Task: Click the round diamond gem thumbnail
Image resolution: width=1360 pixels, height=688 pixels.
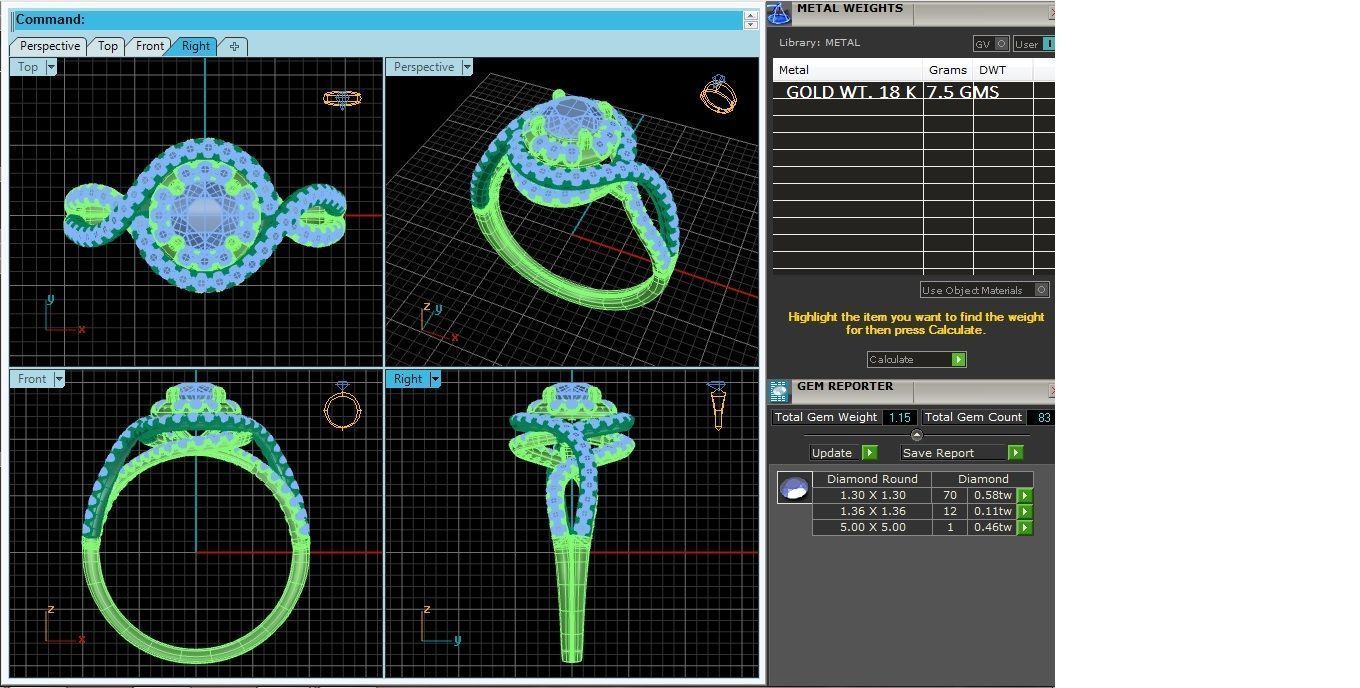Action: tap(794, 488)
